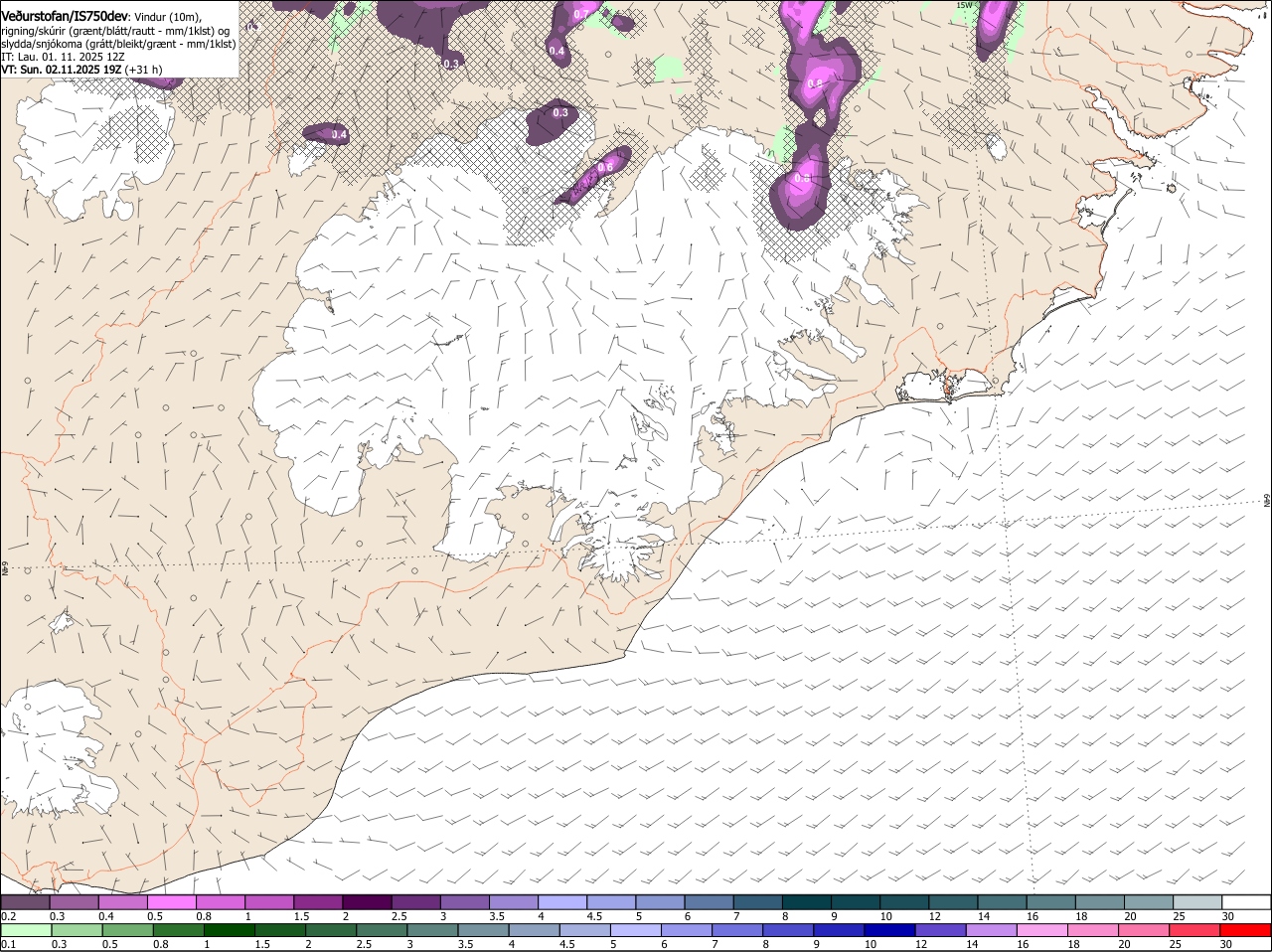Click the 'VT: Sun. 02.11.2025 19Z (+31 h)' line
Viewport: 1272px width, 952px height.
(x=81, y=70)
